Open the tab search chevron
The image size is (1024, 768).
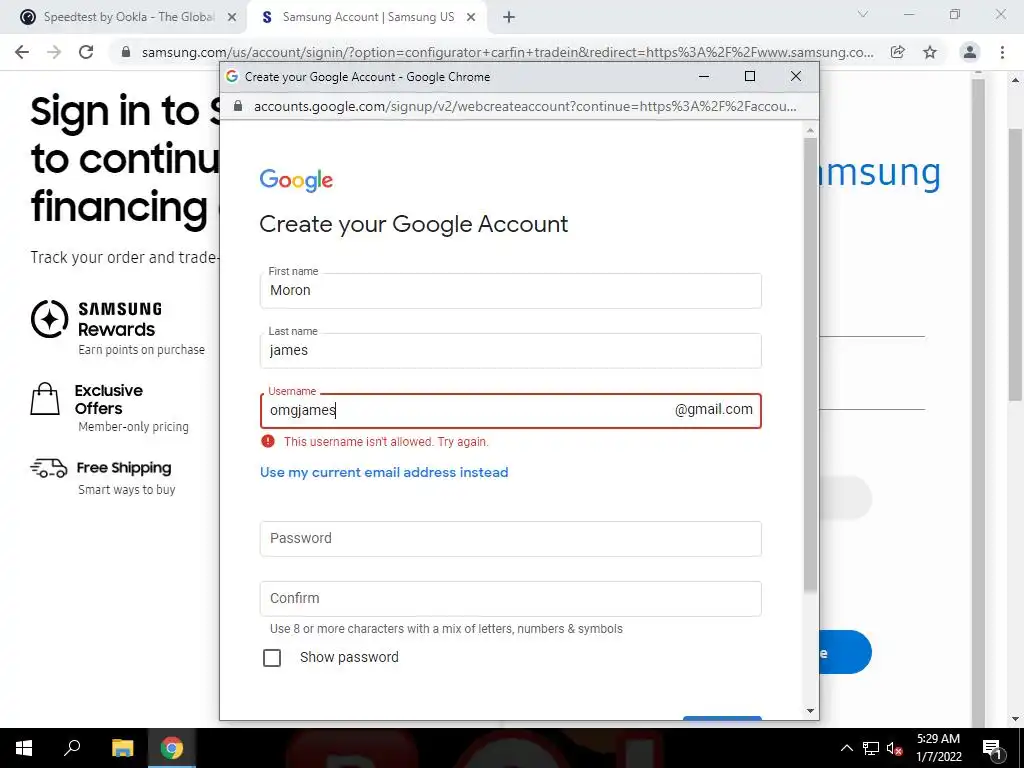click(863, 14)
